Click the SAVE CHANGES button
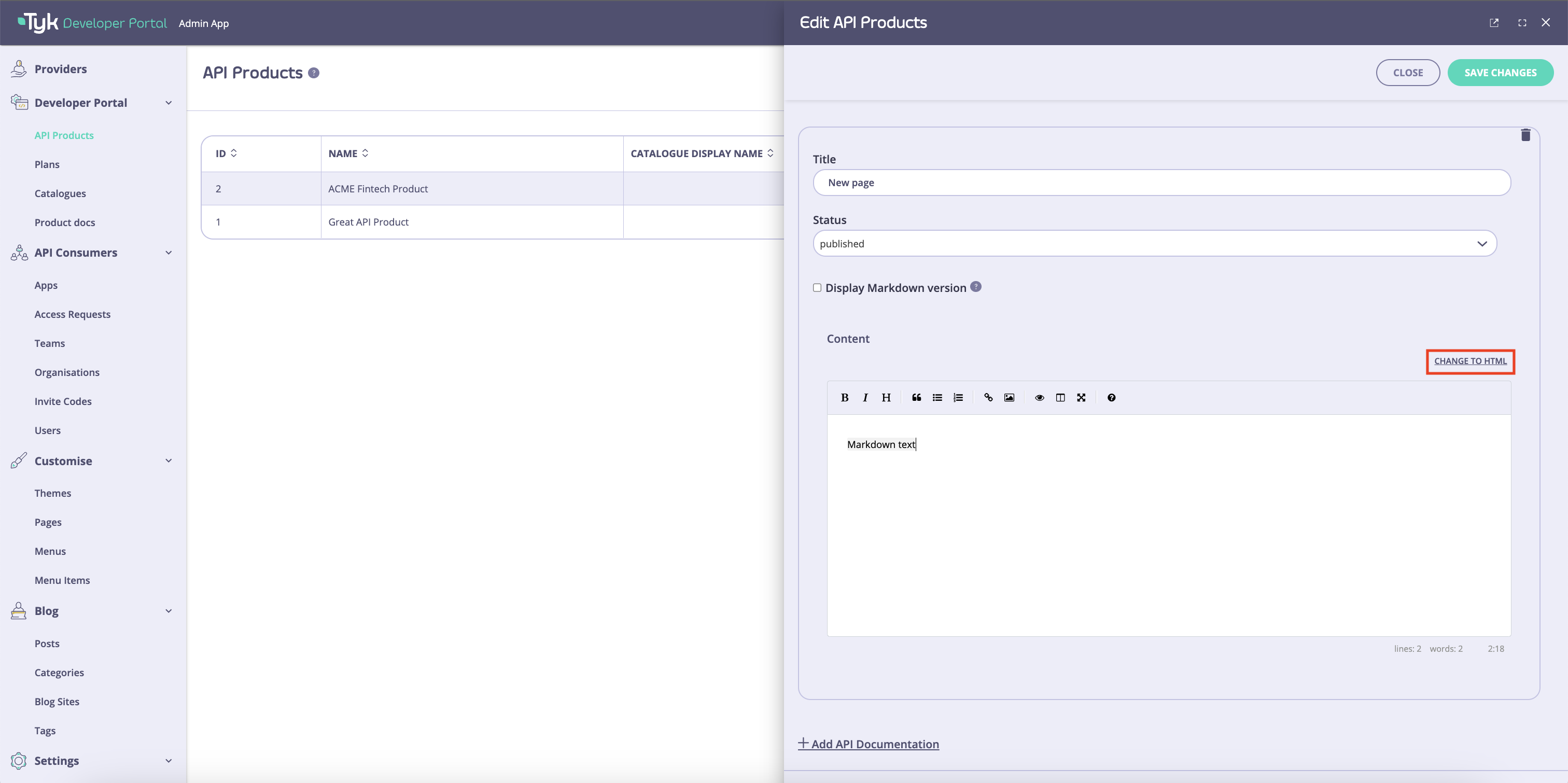 (x=1501, y=72)
